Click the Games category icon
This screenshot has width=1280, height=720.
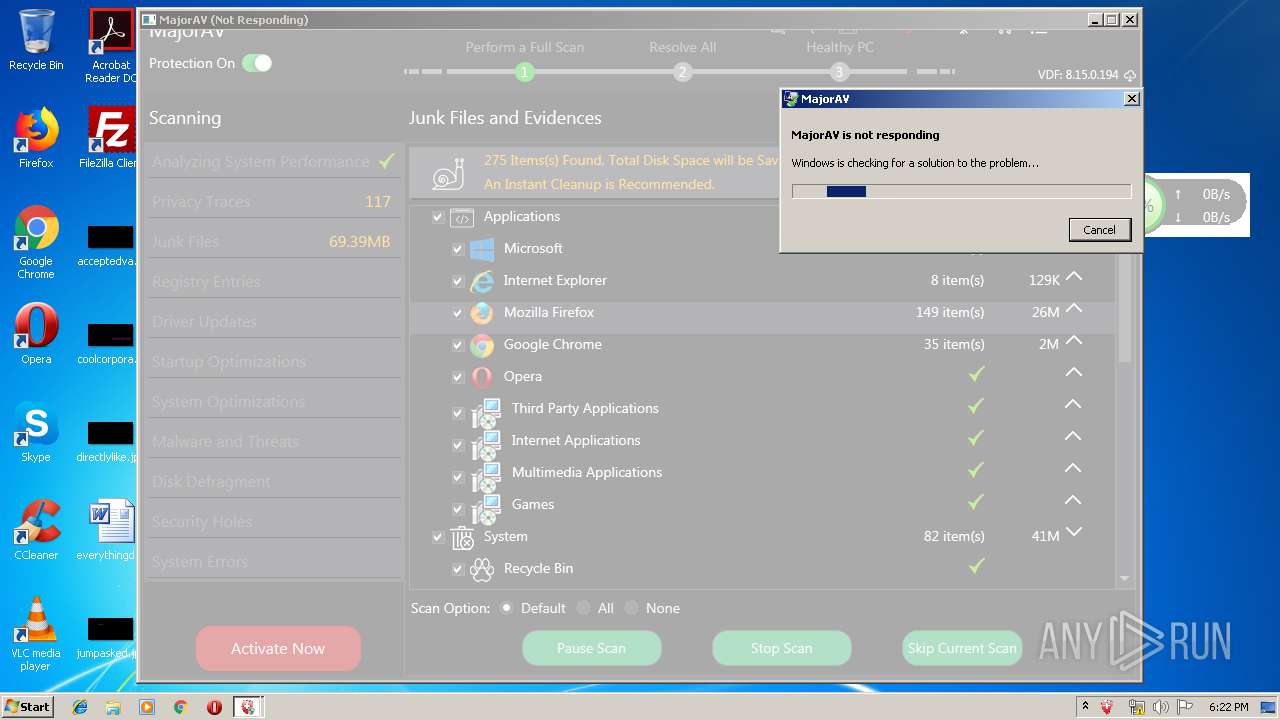tap(486, 507)
